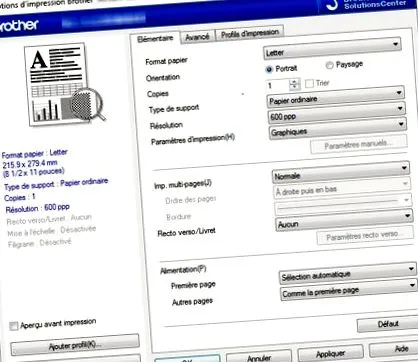Open the Imp. multi-pages dropdown showing Normale
This screenshot has height=362, width=418.
[x=341, y=172]
